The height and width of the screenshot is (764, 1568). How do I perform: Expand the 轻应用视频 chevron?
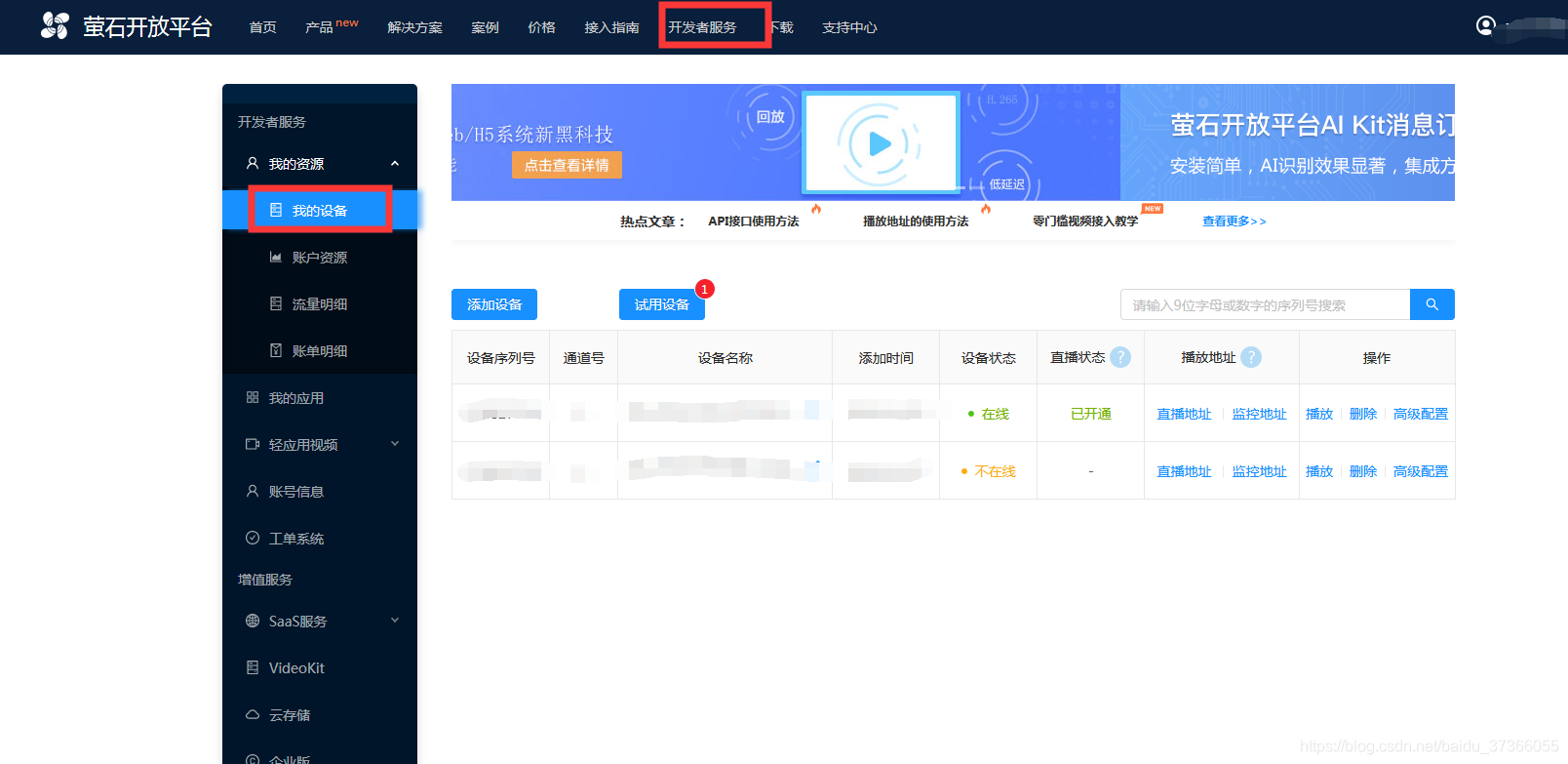pos(395,444)
